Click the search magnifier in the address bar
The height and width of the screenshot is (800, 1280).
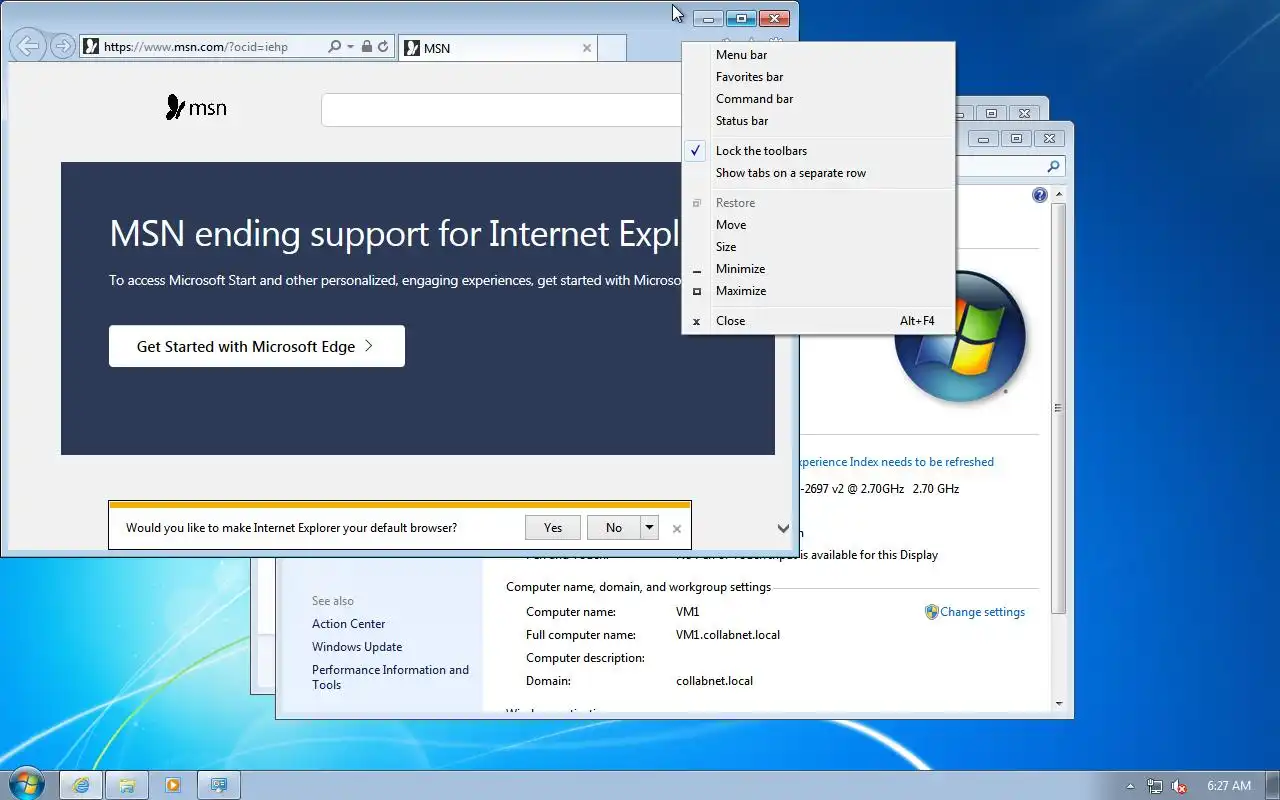click(x=334, y=46)
